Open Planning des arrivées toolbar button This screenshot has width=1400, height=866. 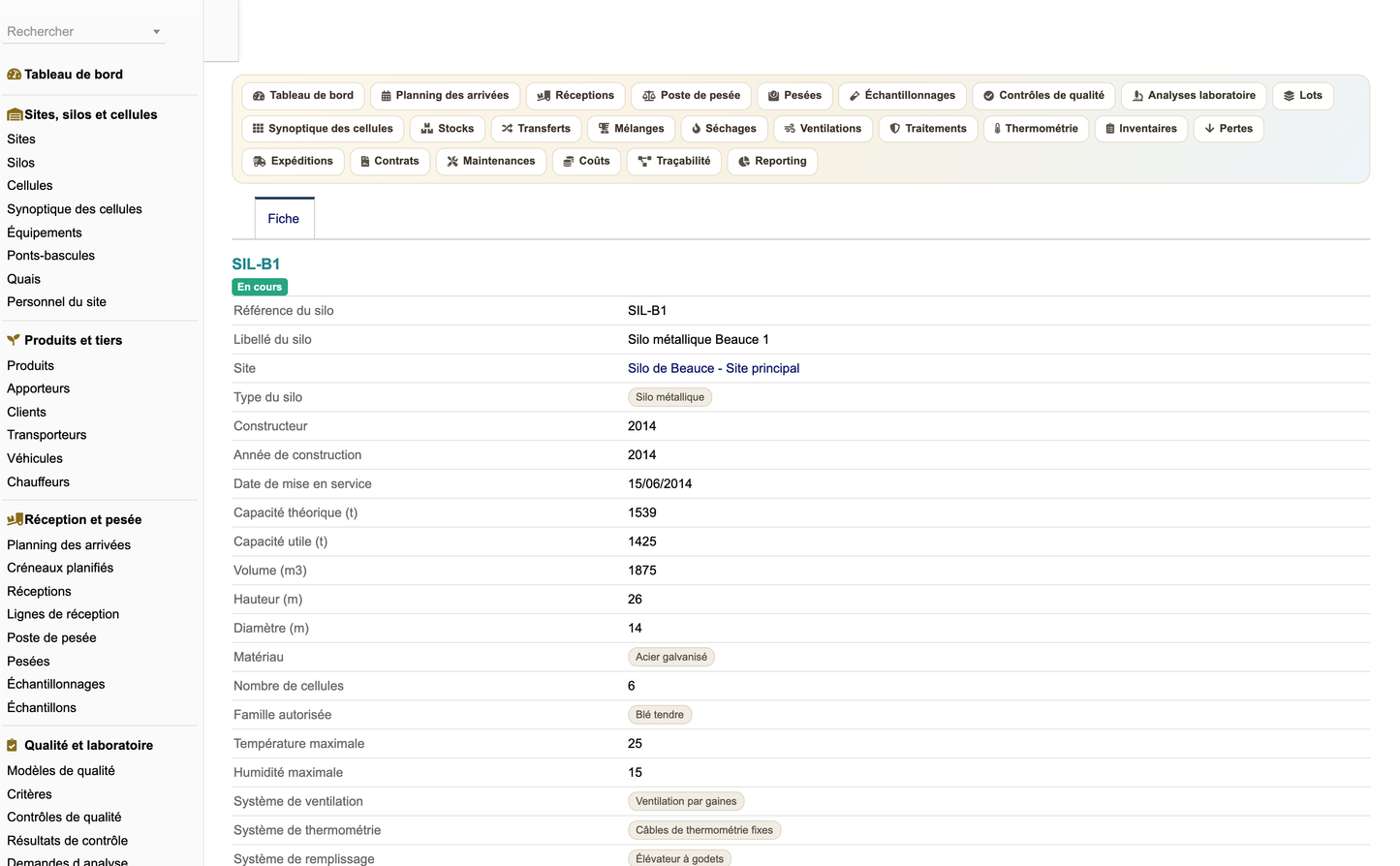click(x=445, y=96)
